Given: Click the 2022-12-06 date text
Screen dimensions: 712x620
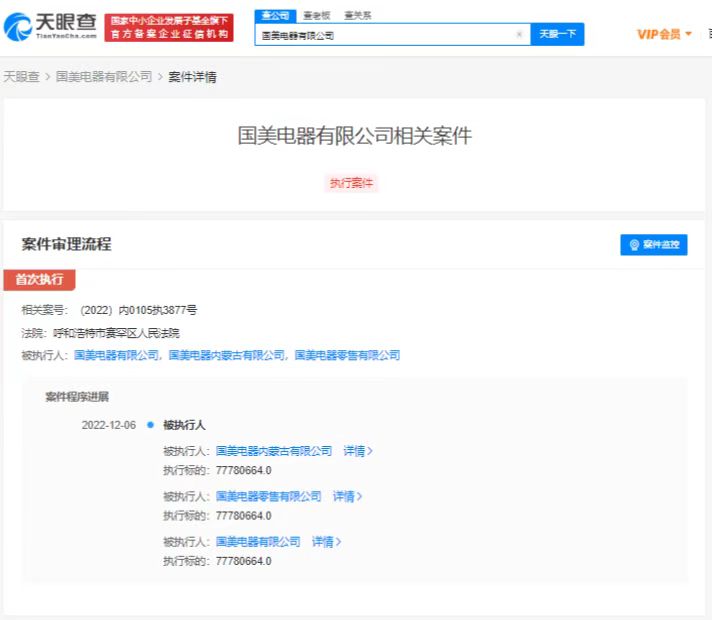Looking at the screenshot, I should click(x=109, y=425).
